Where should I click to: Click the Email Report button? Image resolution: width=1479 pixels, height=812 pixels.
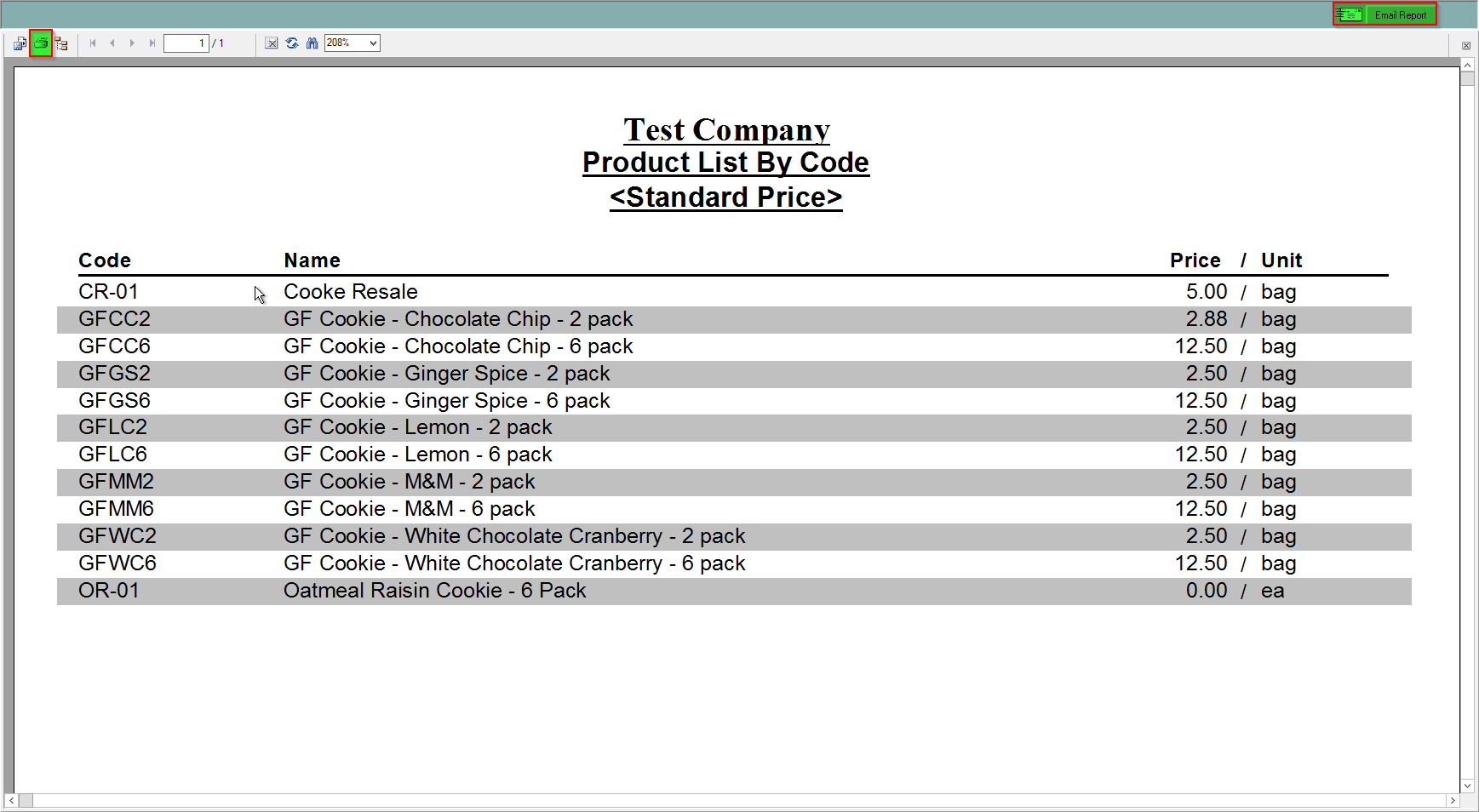click(x=1385, y=14)
